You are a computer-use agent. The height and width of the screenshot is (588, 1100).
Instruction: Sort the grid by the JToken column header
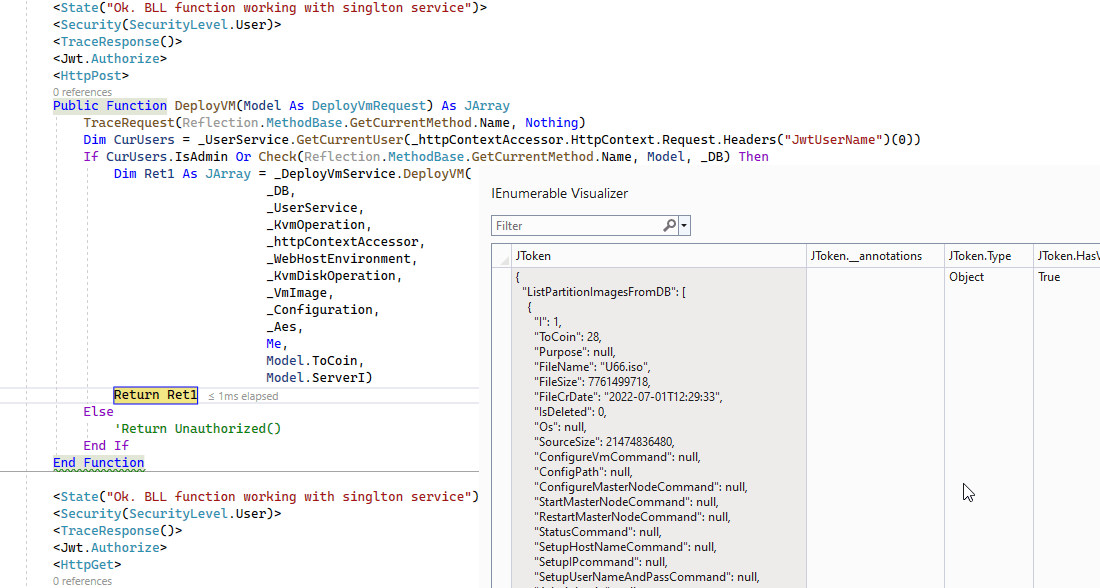point(533,255)
